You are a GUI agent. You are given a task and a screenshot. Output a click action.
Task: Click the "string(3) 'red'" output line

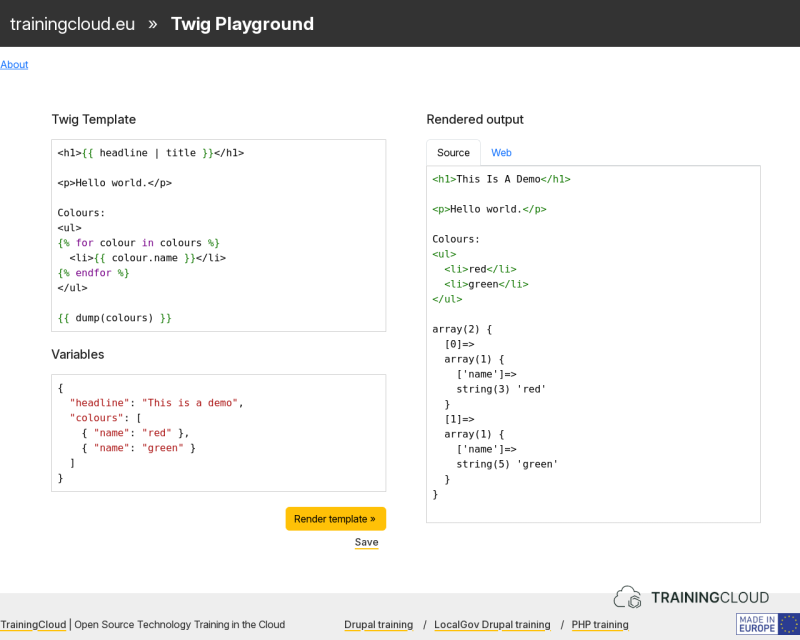501,389
